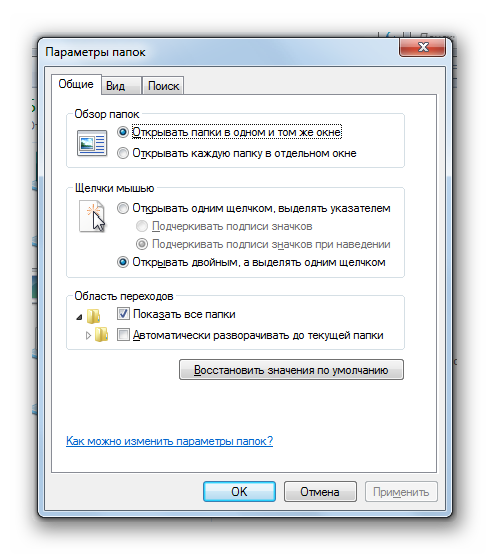Choose Подчеркивать подписи значков radio option
The height and width of the screenshot is (555, 490).
[x=224, y=226]
